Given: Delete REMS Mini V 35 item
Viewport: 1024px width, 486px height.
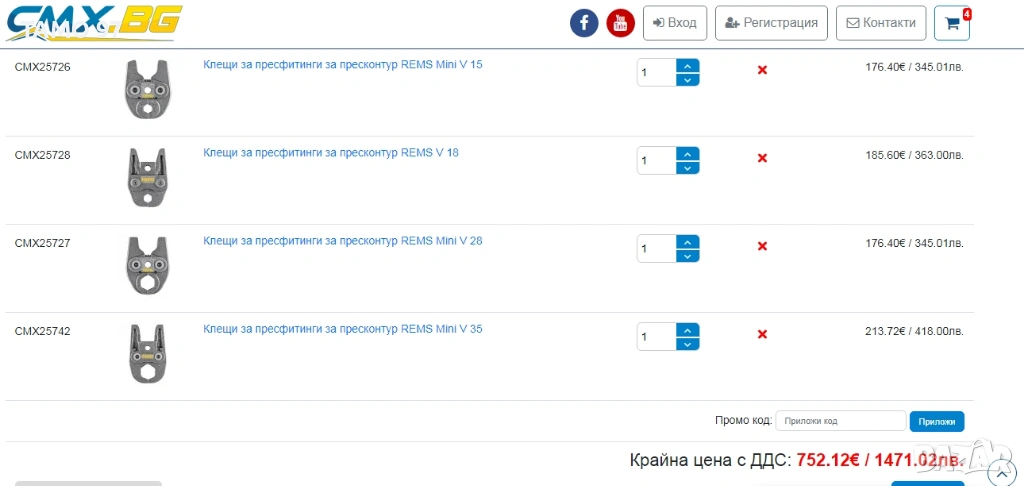Looking at the screenshot, I should click(762, 334).
